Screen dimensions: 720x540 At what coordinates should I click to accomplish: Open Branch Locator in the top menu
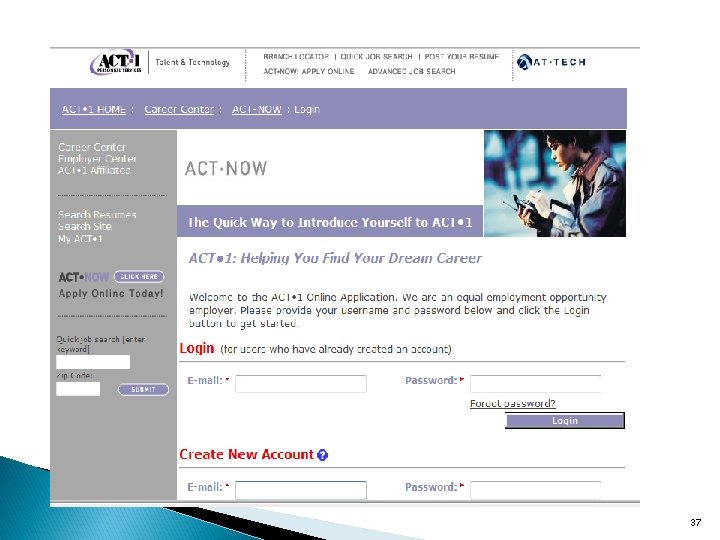(x=296, y=56)
